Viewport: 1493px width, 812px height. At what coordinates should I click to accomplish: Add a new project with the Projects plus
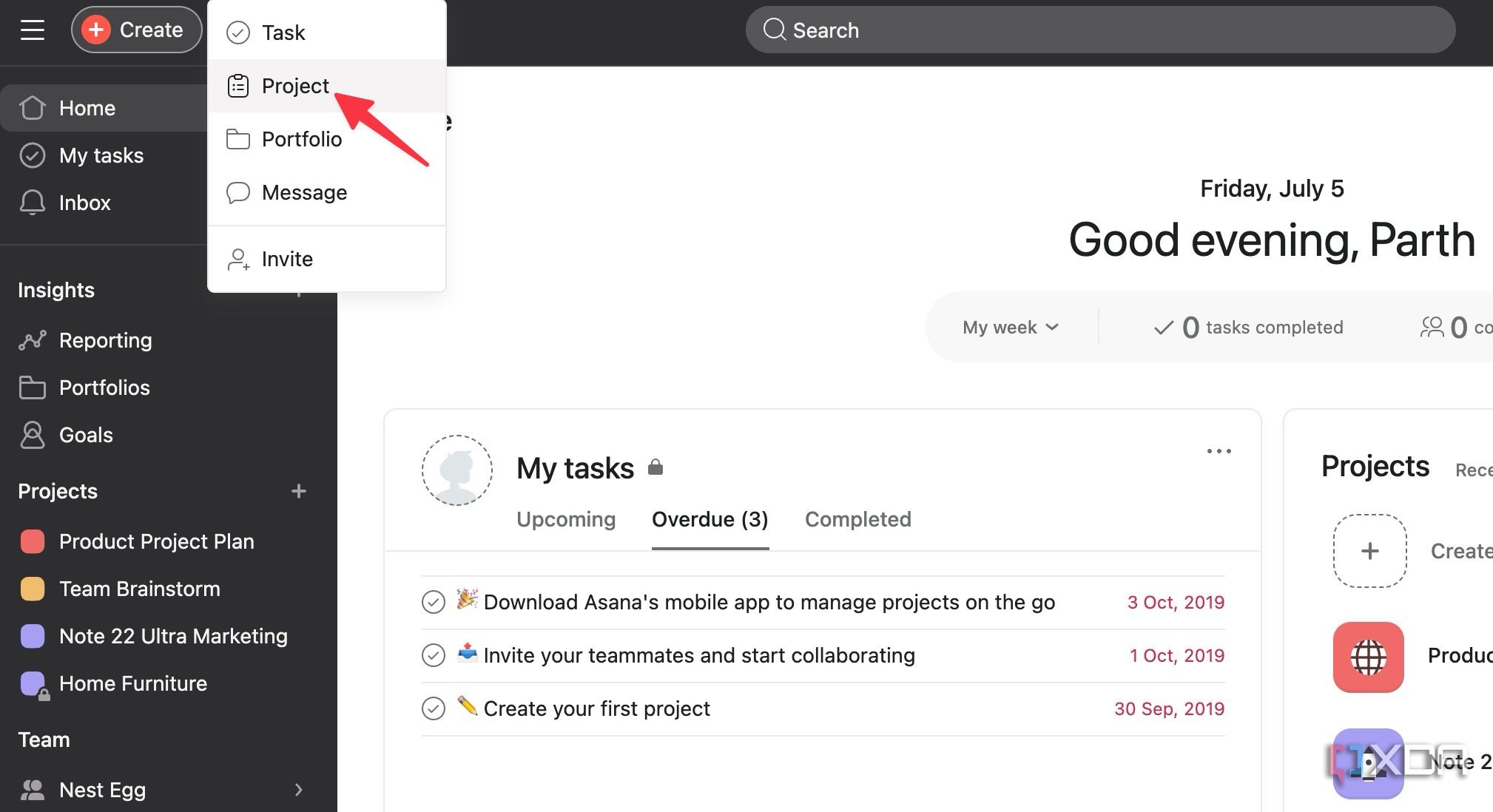(x=299, y=491)
